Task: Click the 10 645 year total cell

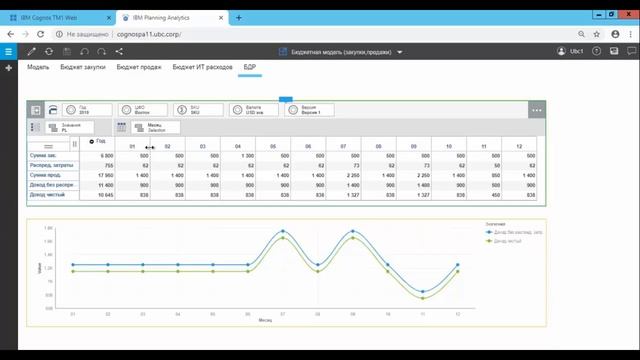Action: [98, 195]
